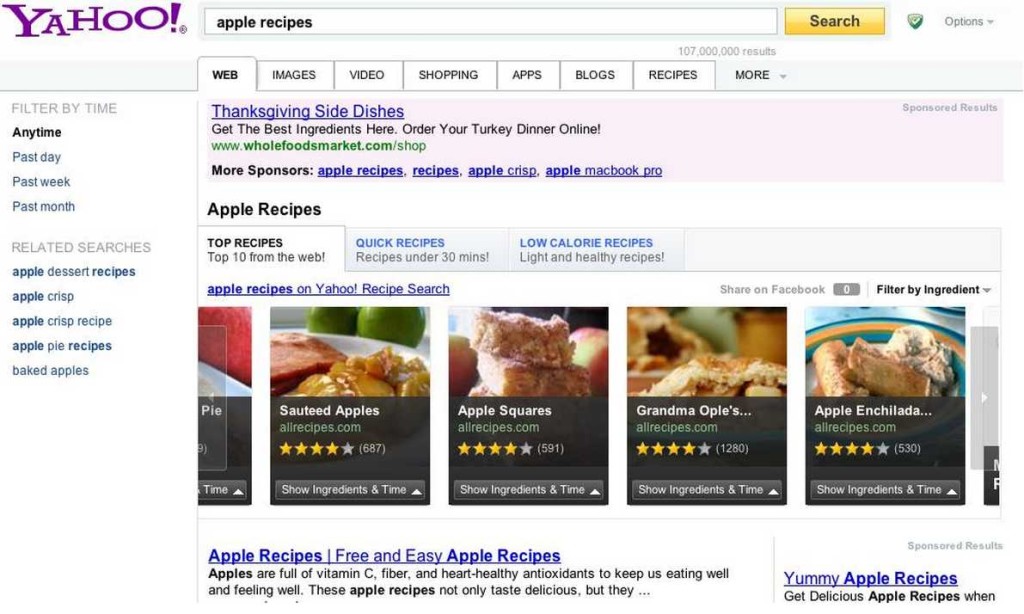Expand Show Ingredients & Time for Apple Enchilada
The height and width of the screenshot is (614, 1024).
pyautogui.click(x=886, y=490)
